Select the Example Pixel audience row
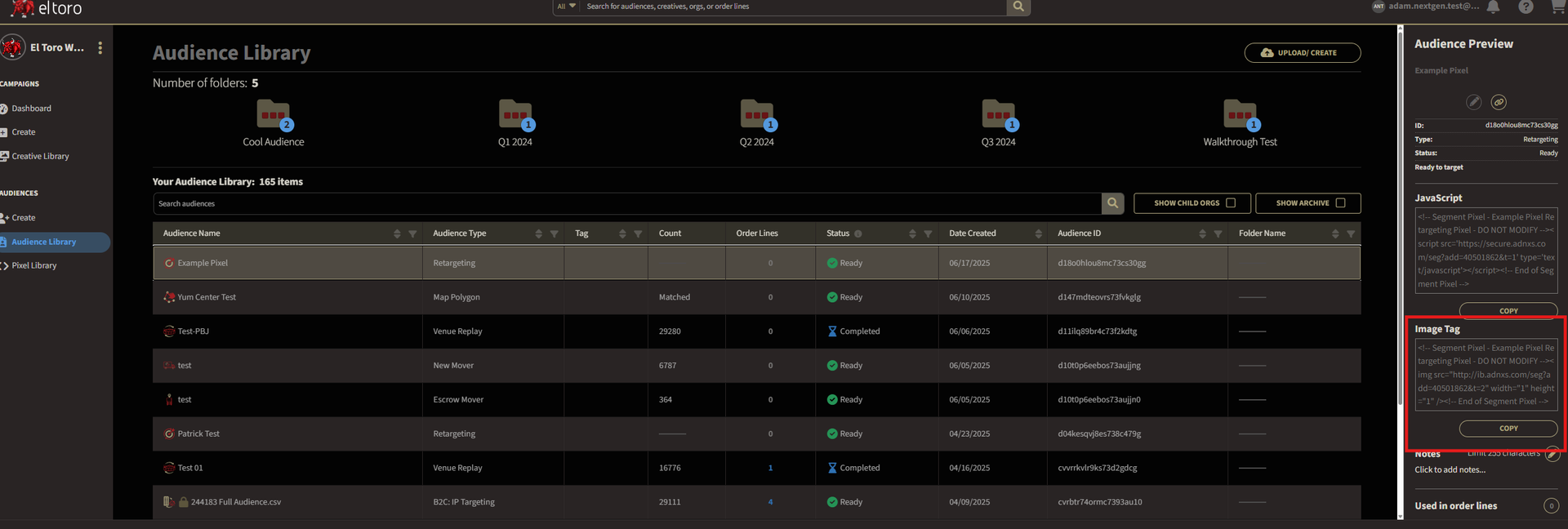1568x529 pixels. (756, 263)
